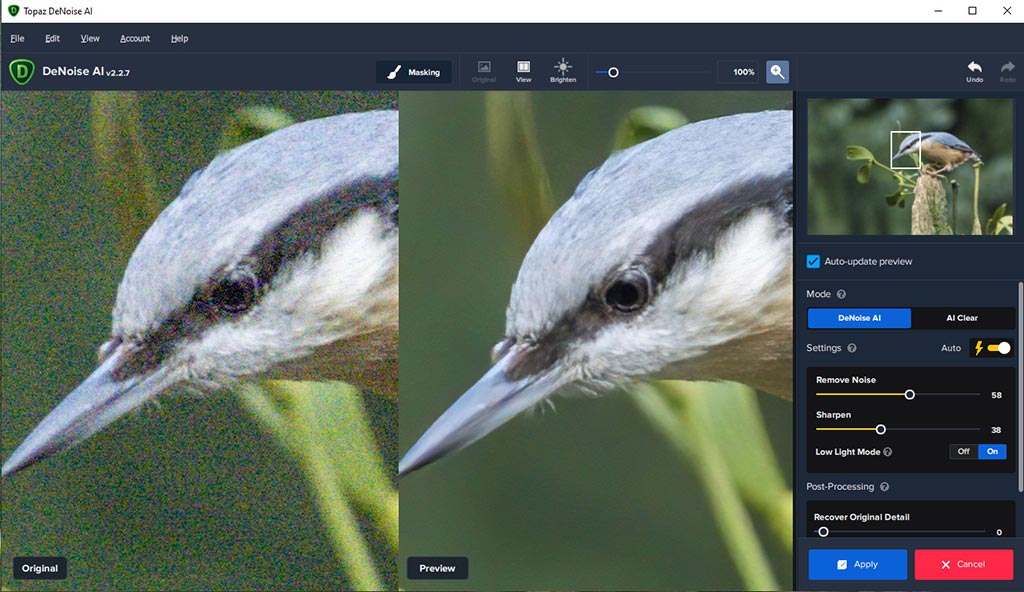This screenshot has height=592, width=1024.
Task: Click the Undo arrow icon
Action: [x=974, y=71]
